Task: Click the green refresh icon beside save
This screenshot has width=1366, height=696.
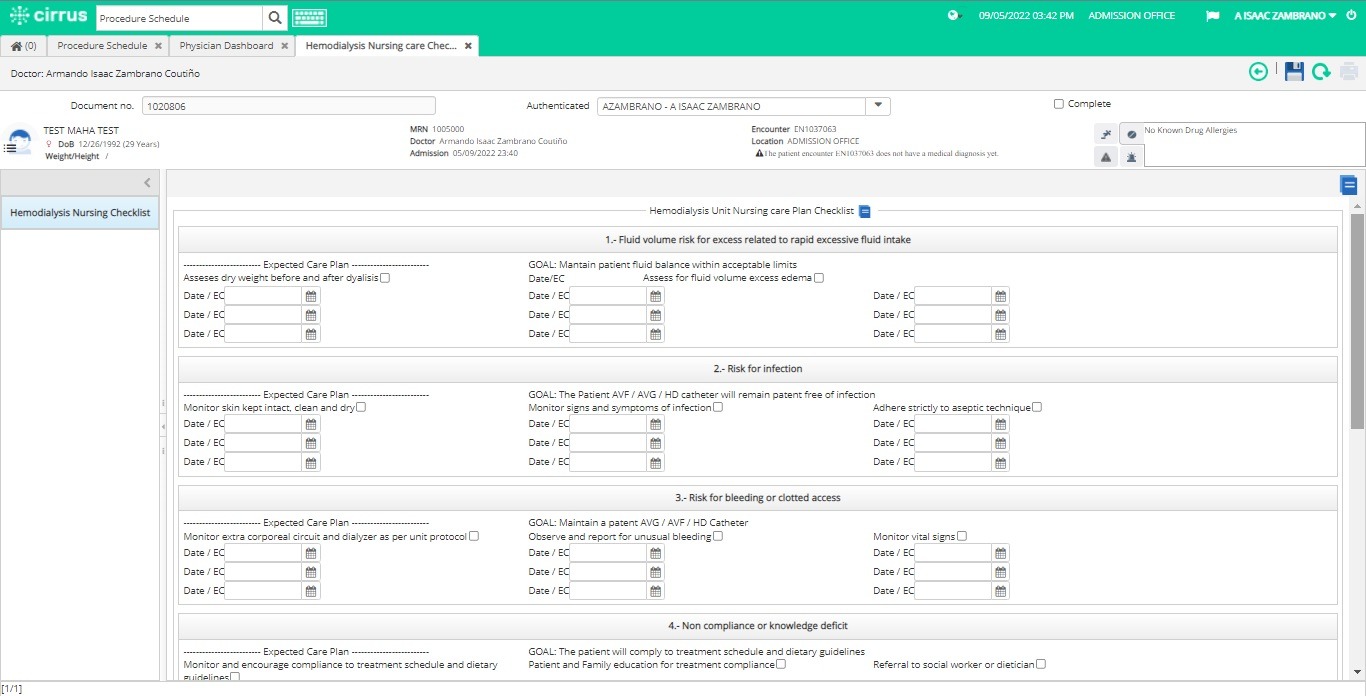Action: click(1321, 71)
